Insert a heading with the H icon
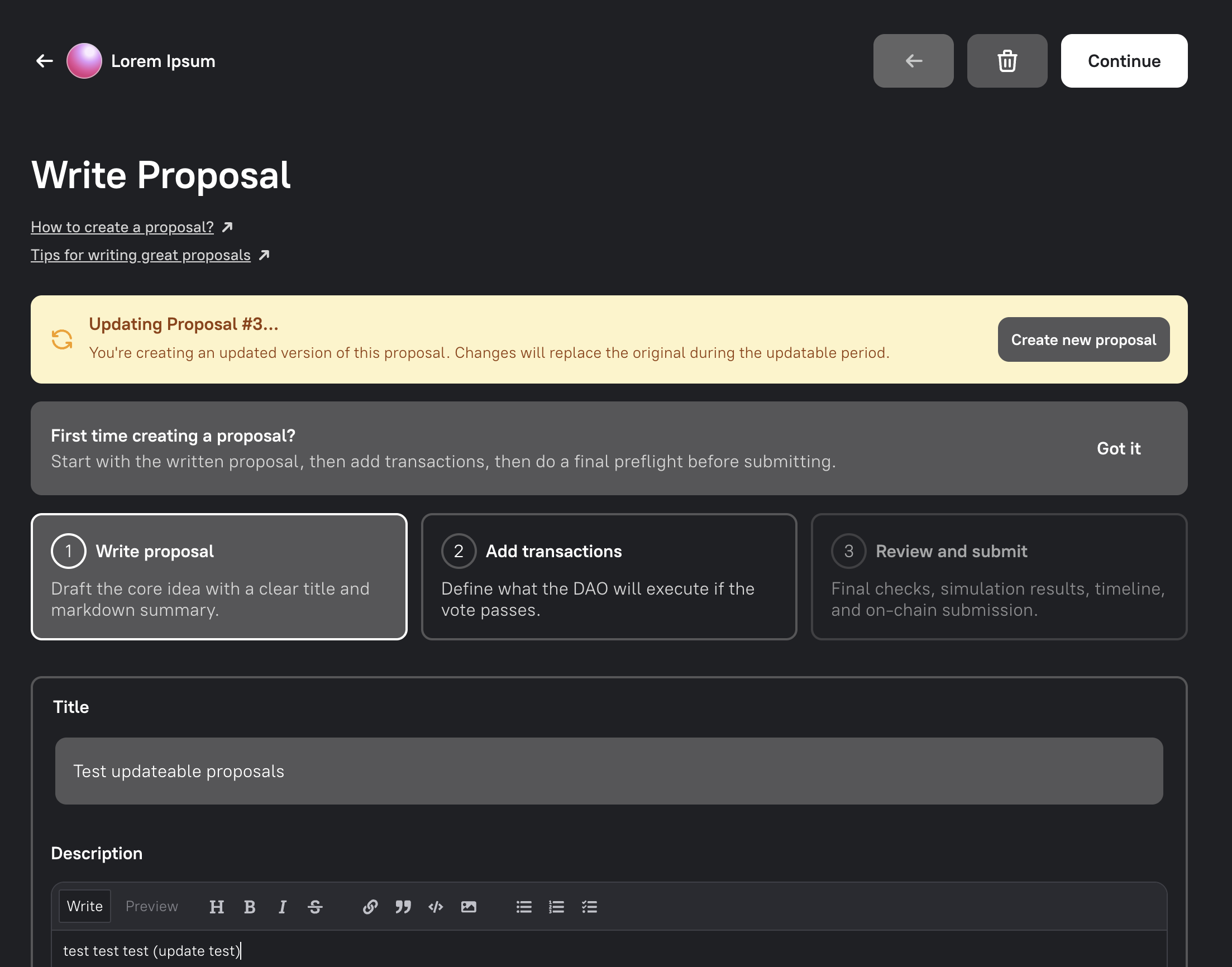Screen dimensions: 1232x967 [x=216, y=906]
